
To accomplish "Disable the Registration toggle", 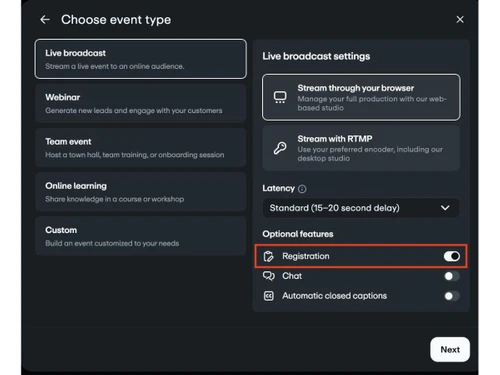I will 452,256.
